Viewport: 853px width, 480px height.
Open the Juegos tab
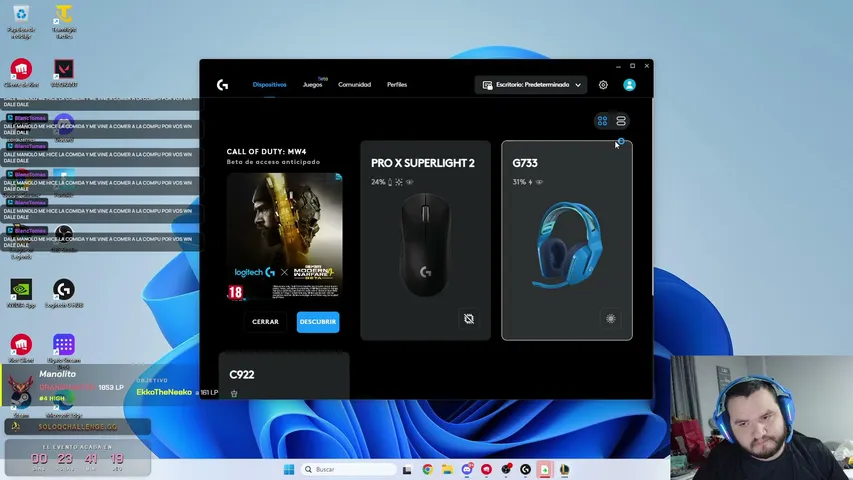(x=312, y=85)
